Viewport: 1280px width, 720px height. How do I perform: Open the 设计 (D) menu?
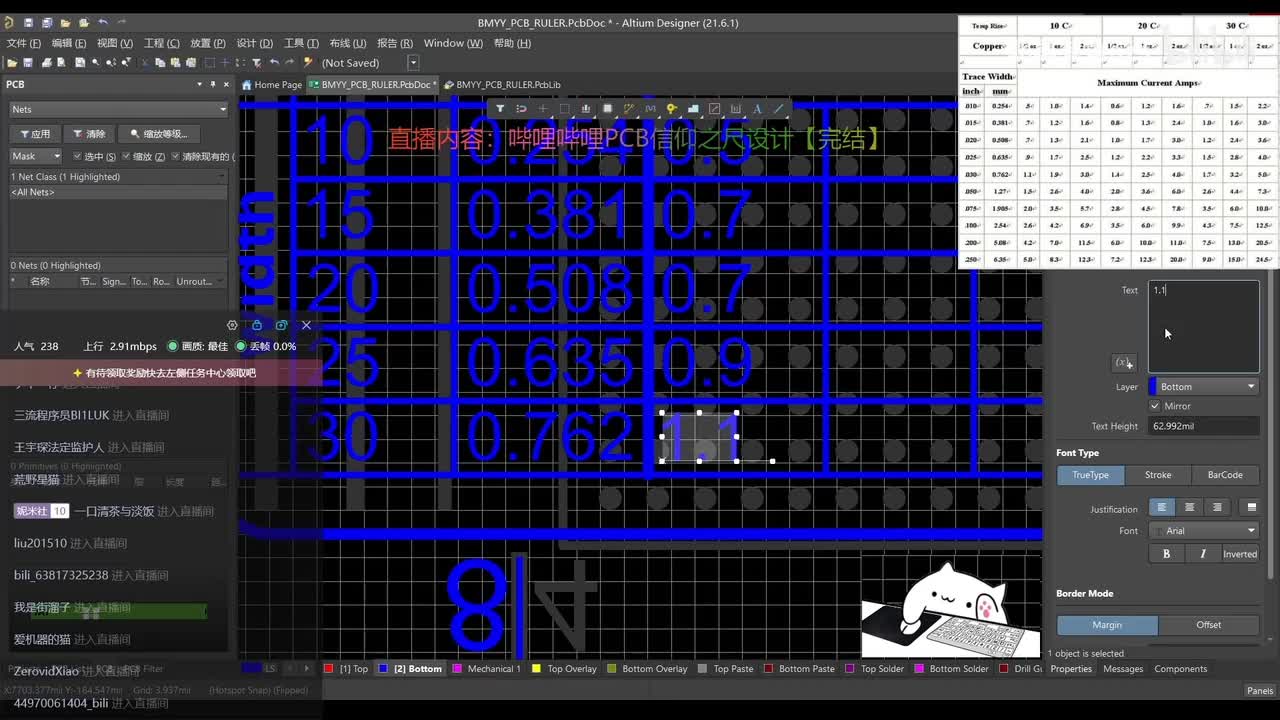[255, 43]
